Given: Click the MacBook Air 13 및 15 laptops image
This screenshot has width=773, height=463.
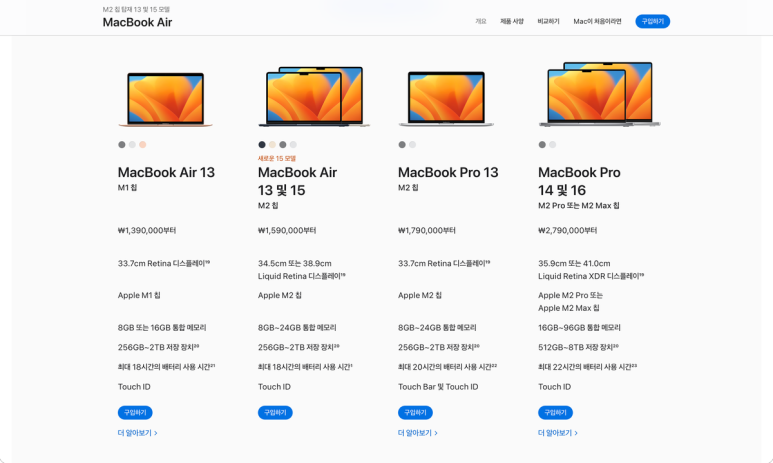Looking at the screenshot, I should (314, 96).
